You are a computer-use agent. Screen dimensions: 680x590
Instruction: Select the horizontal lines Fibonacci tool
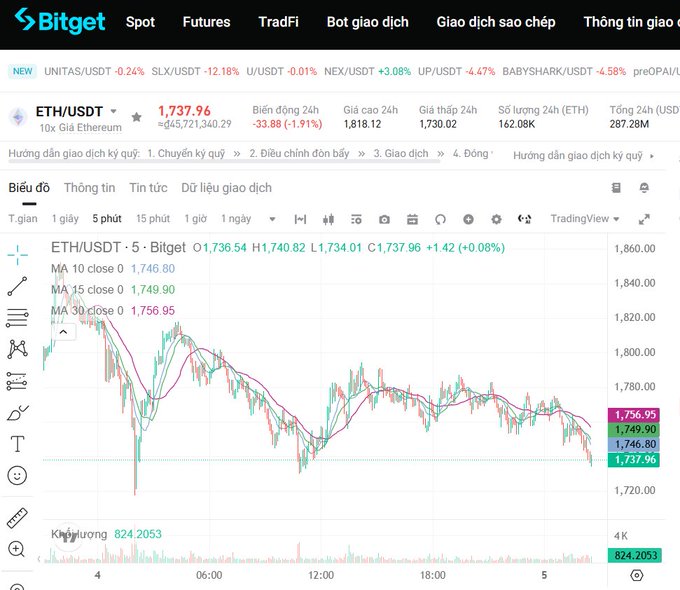pyautogui.click(x=17, y=318)
